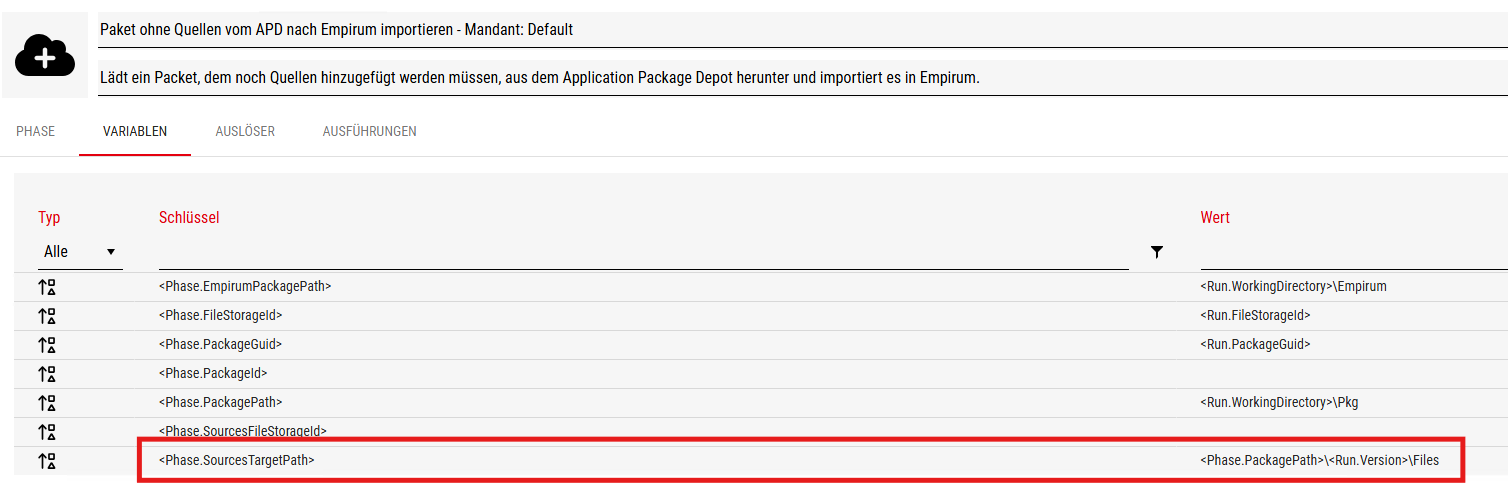Viewport: 1508px width, 496px height.
Task: Sort by the Schlüssel column header
Action: pyautogui.click(x=189, y=217)
